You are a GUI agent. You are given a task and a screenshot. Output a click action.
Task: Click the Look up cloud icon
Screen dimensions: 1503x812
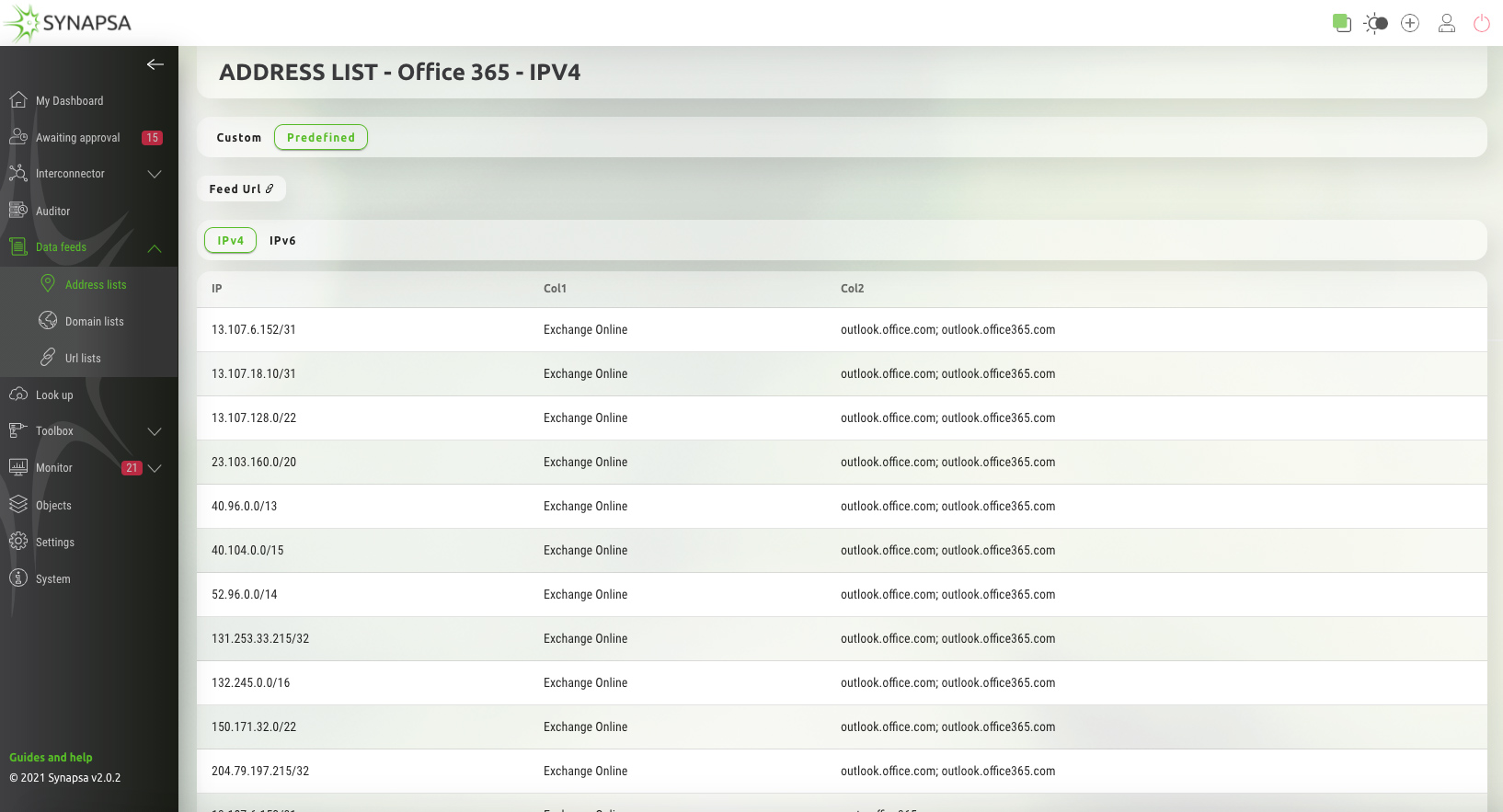[x=17, y=394]
